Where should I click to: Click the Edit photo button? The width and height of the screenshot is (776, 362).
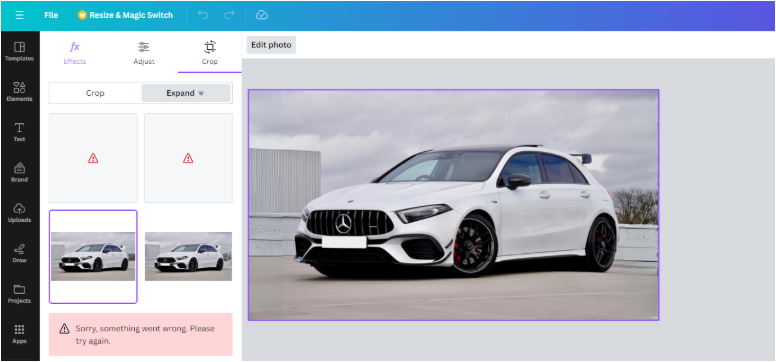(271, 45)
